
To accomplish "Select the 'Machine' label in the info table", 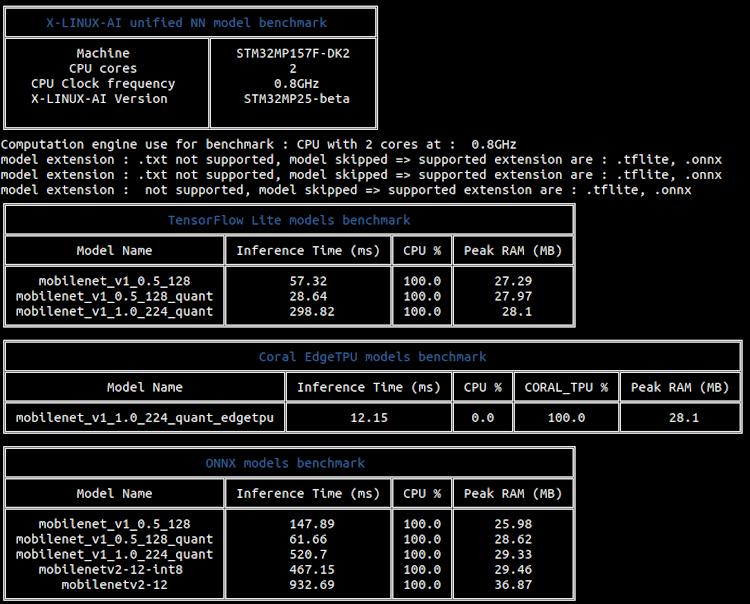I will [x=103, y=53].
